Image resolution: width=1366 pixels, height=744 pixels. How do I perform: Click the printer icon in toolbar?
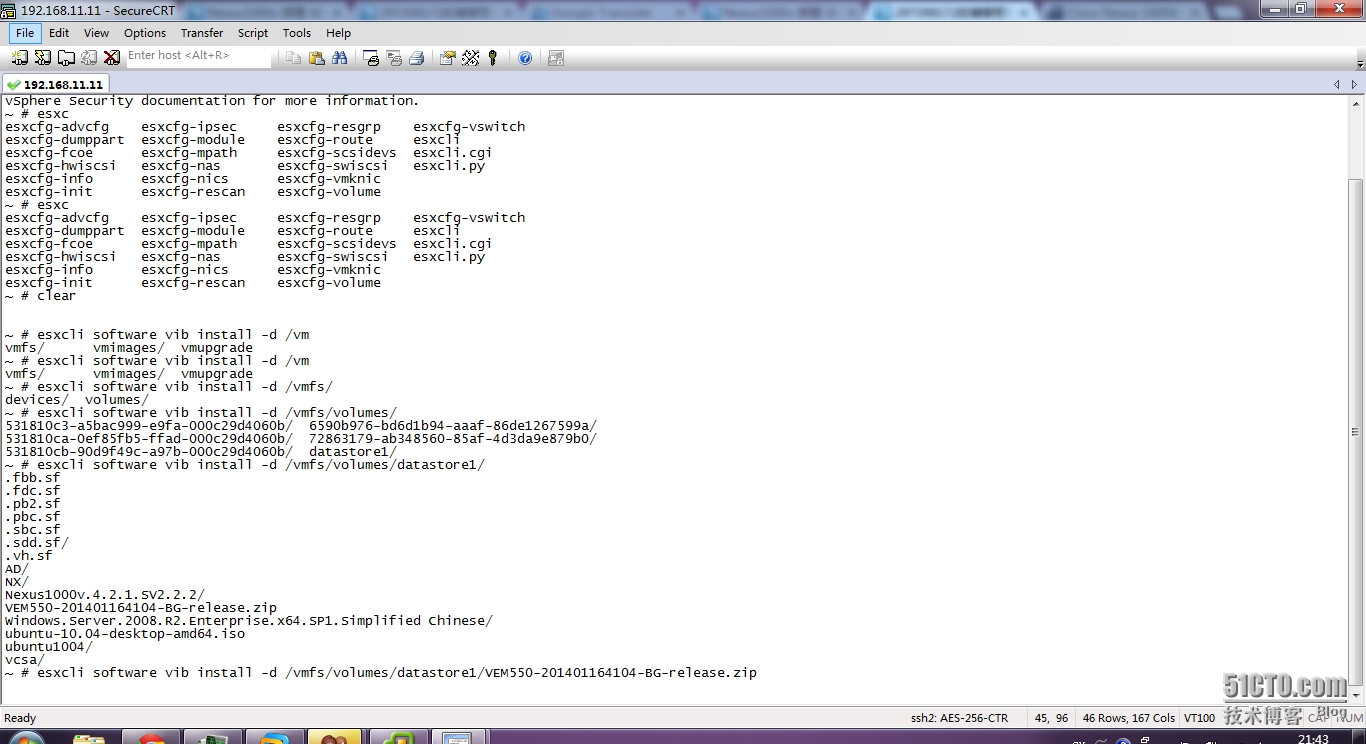[417, 58]
